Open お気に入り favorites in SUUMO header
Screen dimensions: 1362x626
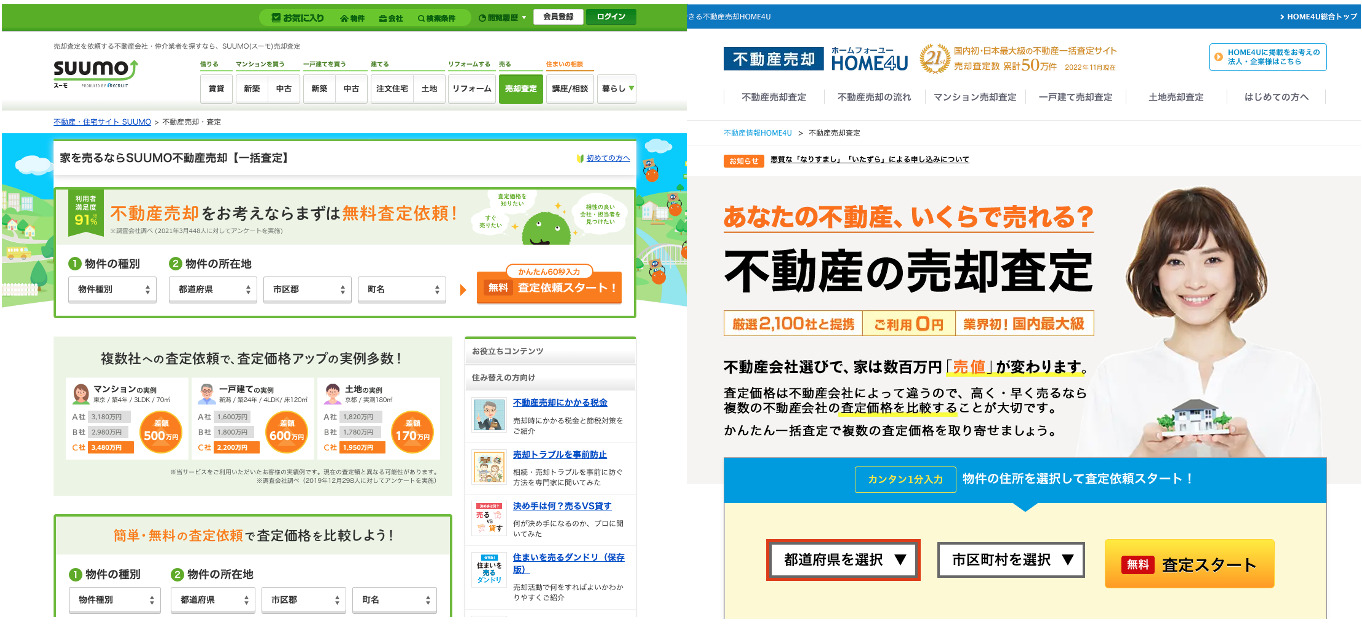click(x=297, y=17)
